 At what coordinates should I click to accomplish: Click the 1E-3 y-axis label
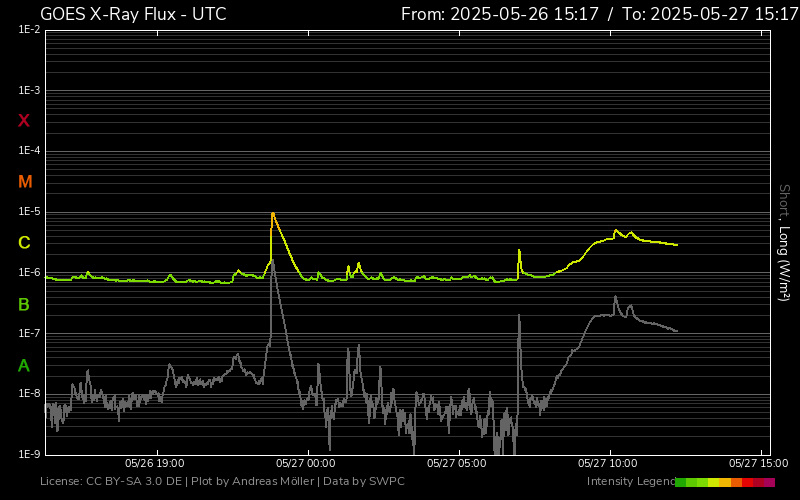pos(29,91)
